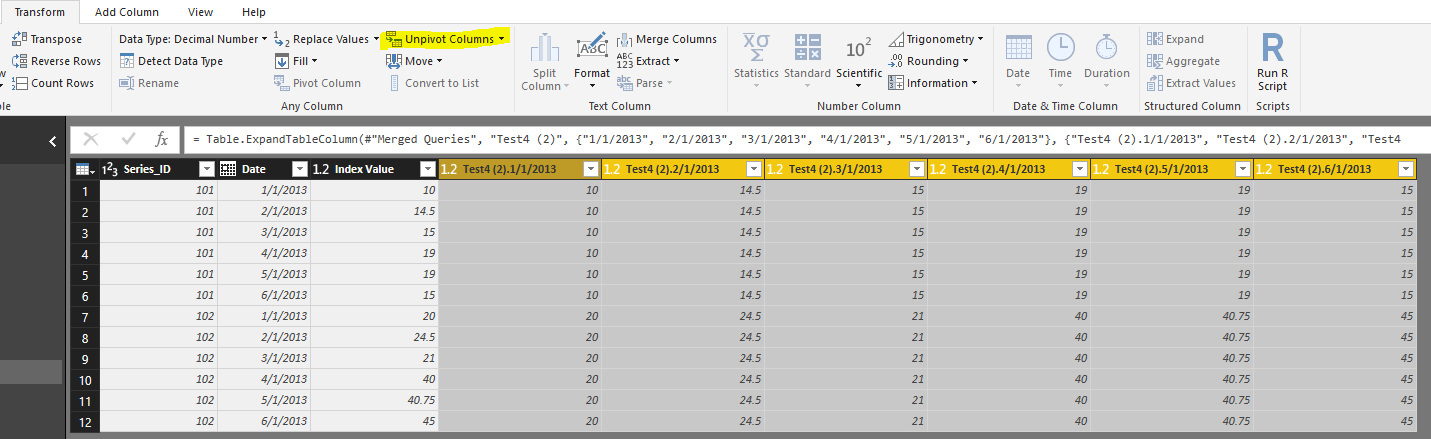Confirm formula with checkmark icon
The image size is (1431, 439).
point(128,139)
